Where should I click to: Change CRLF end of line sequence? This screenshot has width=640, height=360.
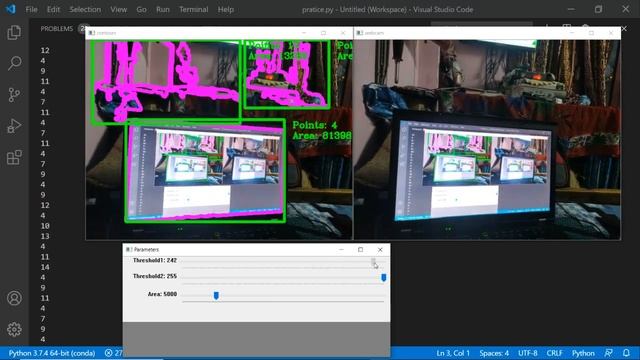(x=554, y=353)
